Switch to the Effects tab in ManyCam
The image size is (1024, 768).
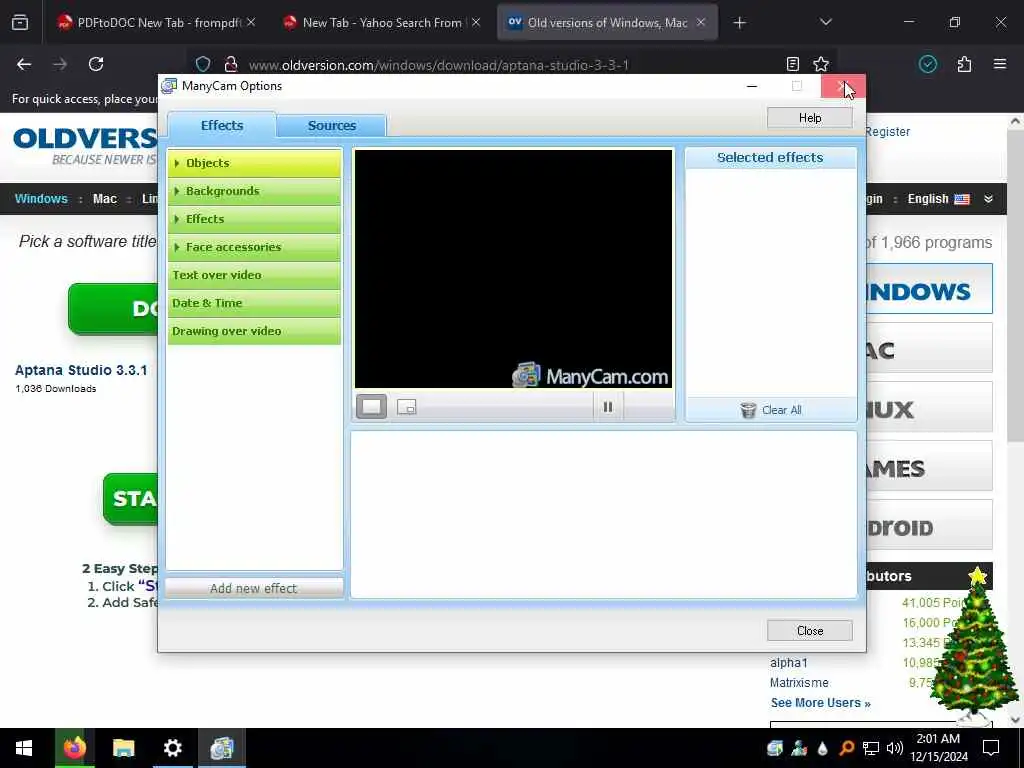click(222, 125)
